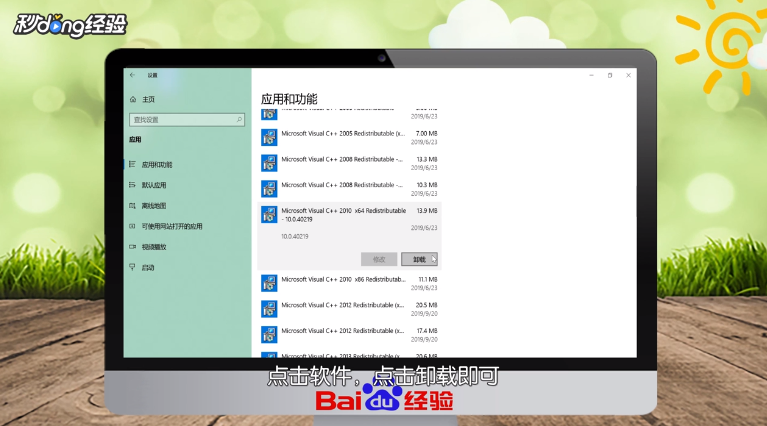Click the 默认应用 sidebar icon

pyautogui.click(x=132, y=185)
